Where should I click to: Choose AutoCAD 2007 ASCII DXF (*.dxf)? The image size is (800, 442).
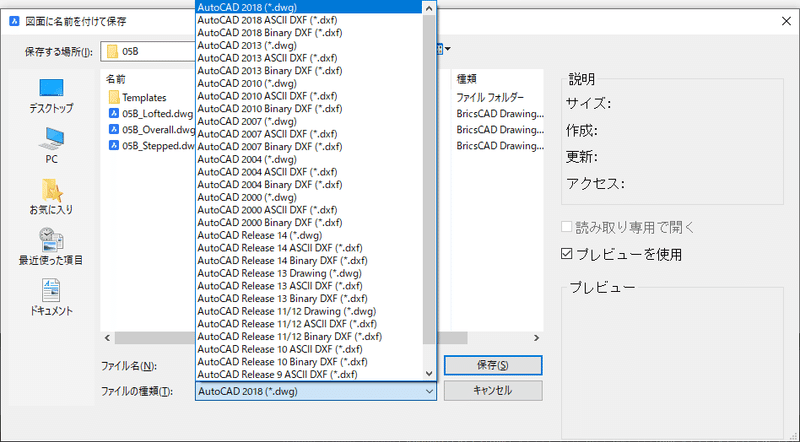(x=309, y=134)
